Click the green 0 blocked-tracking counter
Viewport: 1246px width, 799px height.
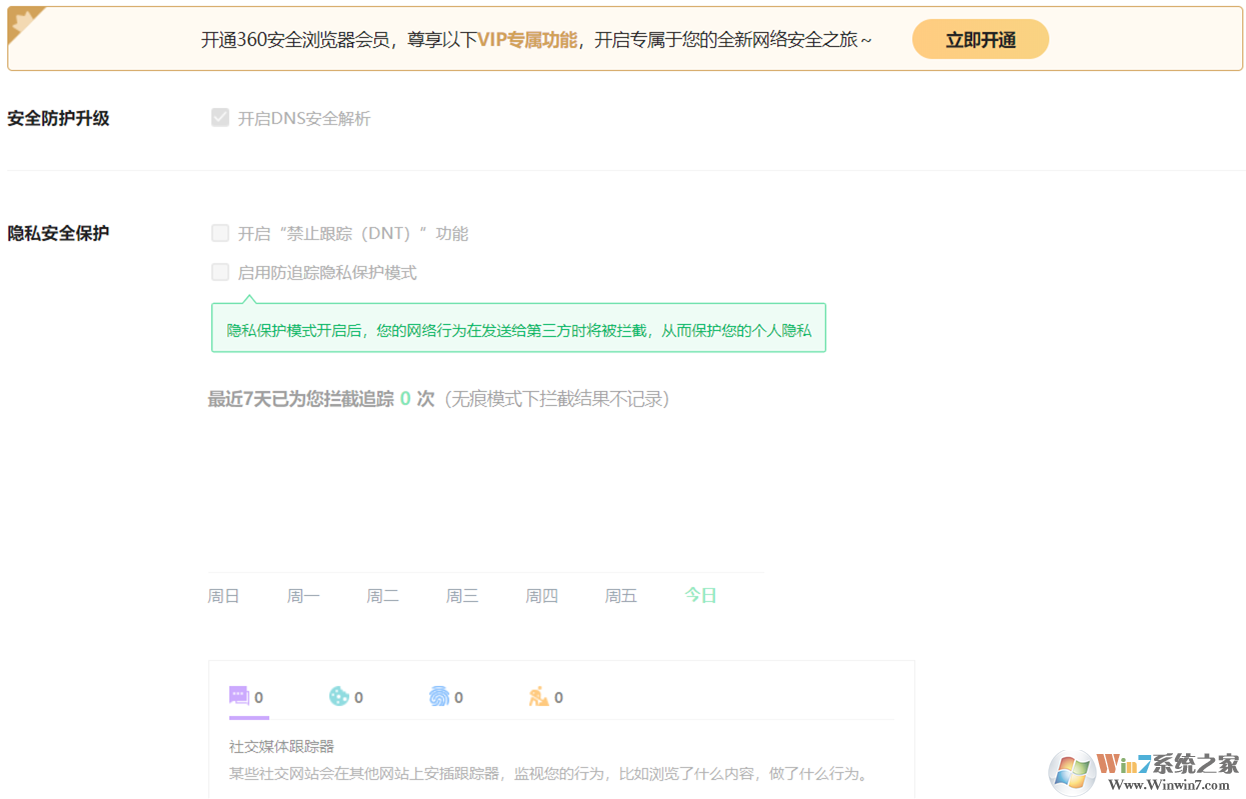click(x=404, y=398)
